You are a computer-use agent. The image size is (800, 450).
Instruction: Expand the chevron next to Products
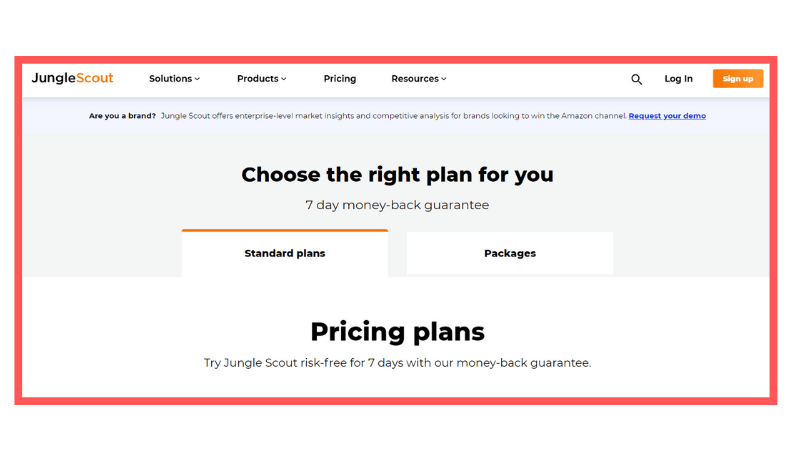pos(284,79)
